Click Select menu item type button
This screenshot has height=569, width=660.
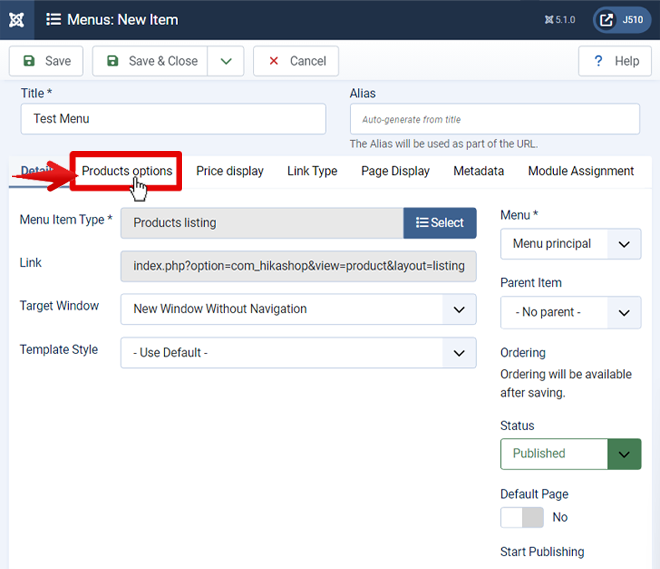pos(440,223)
